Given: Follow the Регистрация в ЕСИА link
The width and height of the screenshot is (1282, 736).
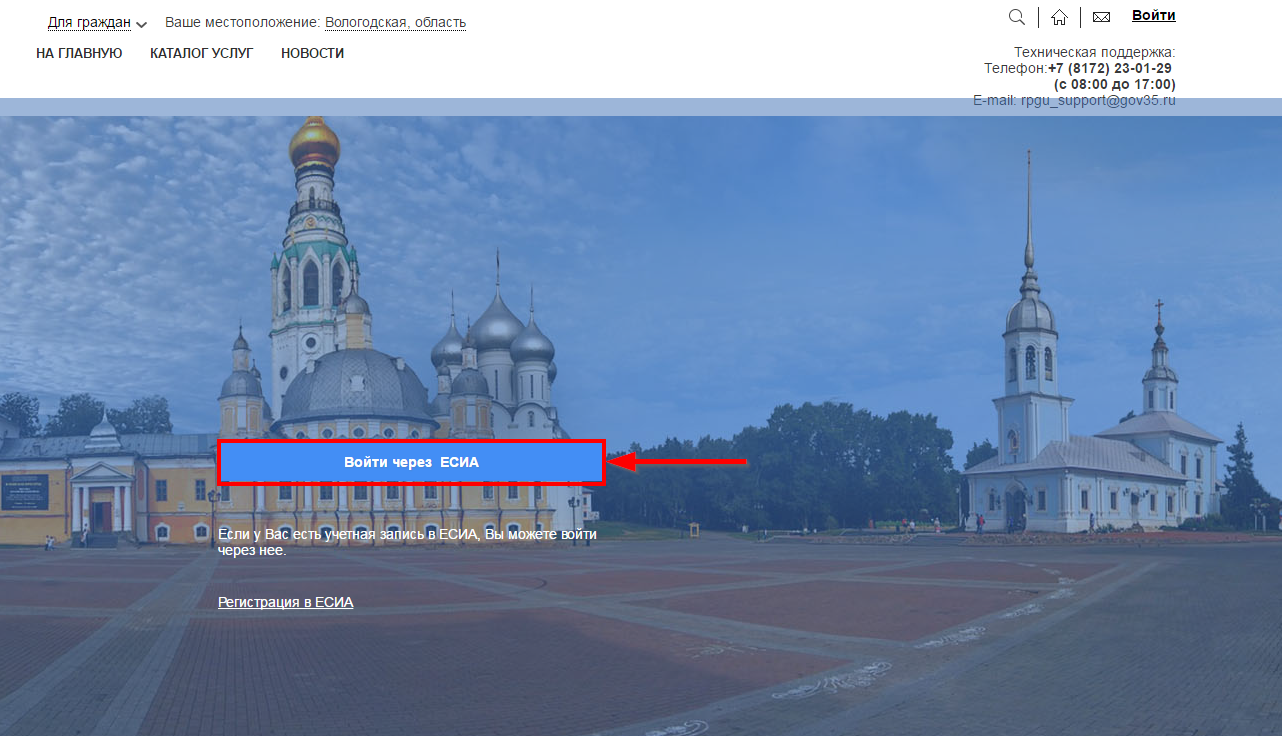Looking at the screenshot, I should click(285, 602).
